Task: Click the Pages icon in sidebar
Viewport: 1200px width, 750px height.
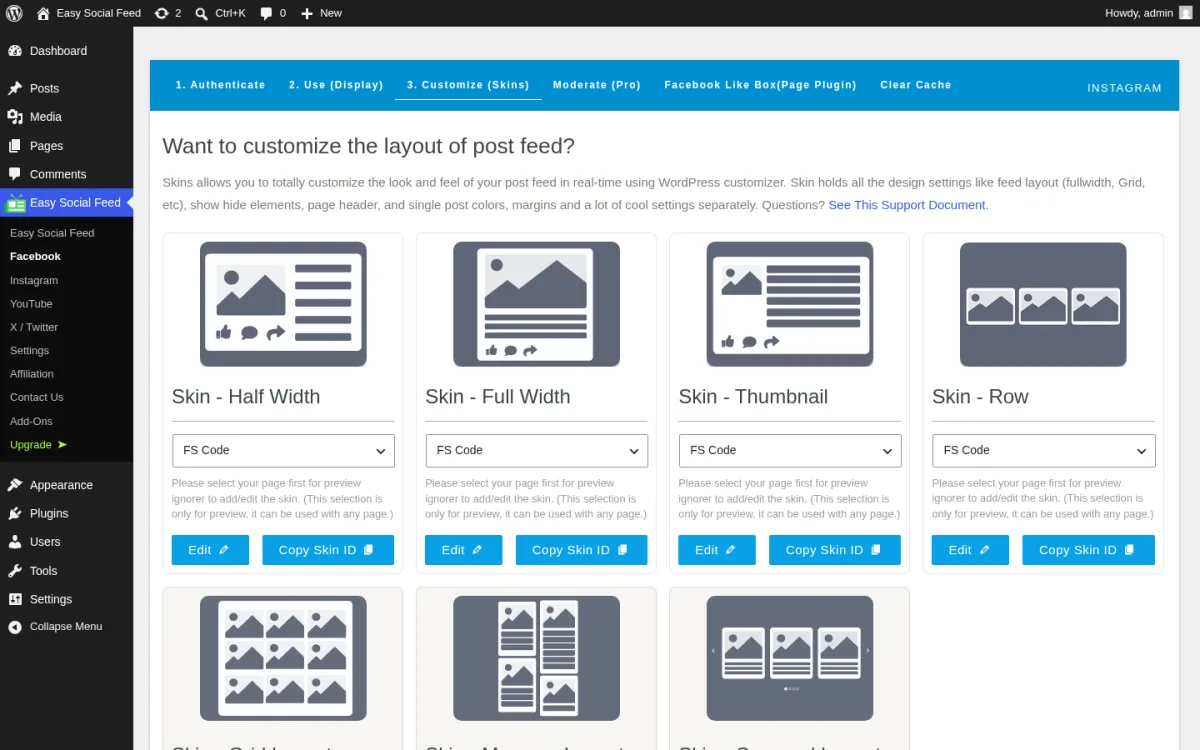Action: pyautogui.click(x=15, y=146)
